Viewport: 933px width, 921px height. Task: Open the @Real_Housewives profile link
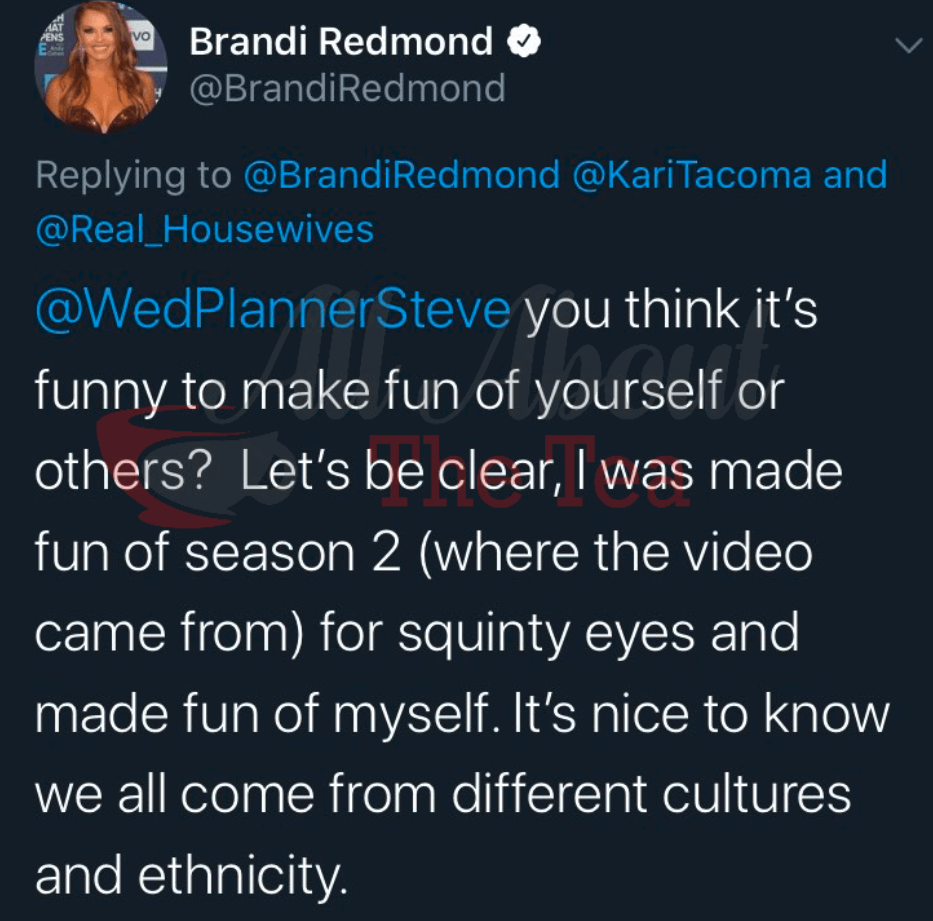(204, 230)
